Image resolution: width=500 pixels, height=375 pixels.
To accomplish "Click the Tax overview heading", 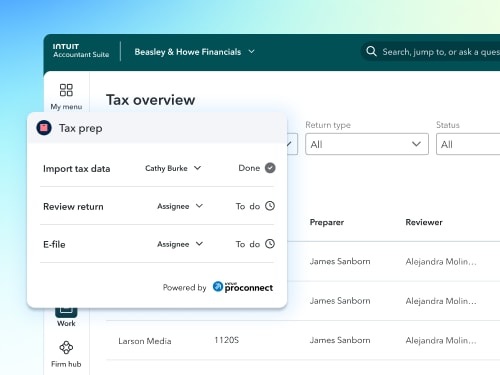I will point(151,100).
